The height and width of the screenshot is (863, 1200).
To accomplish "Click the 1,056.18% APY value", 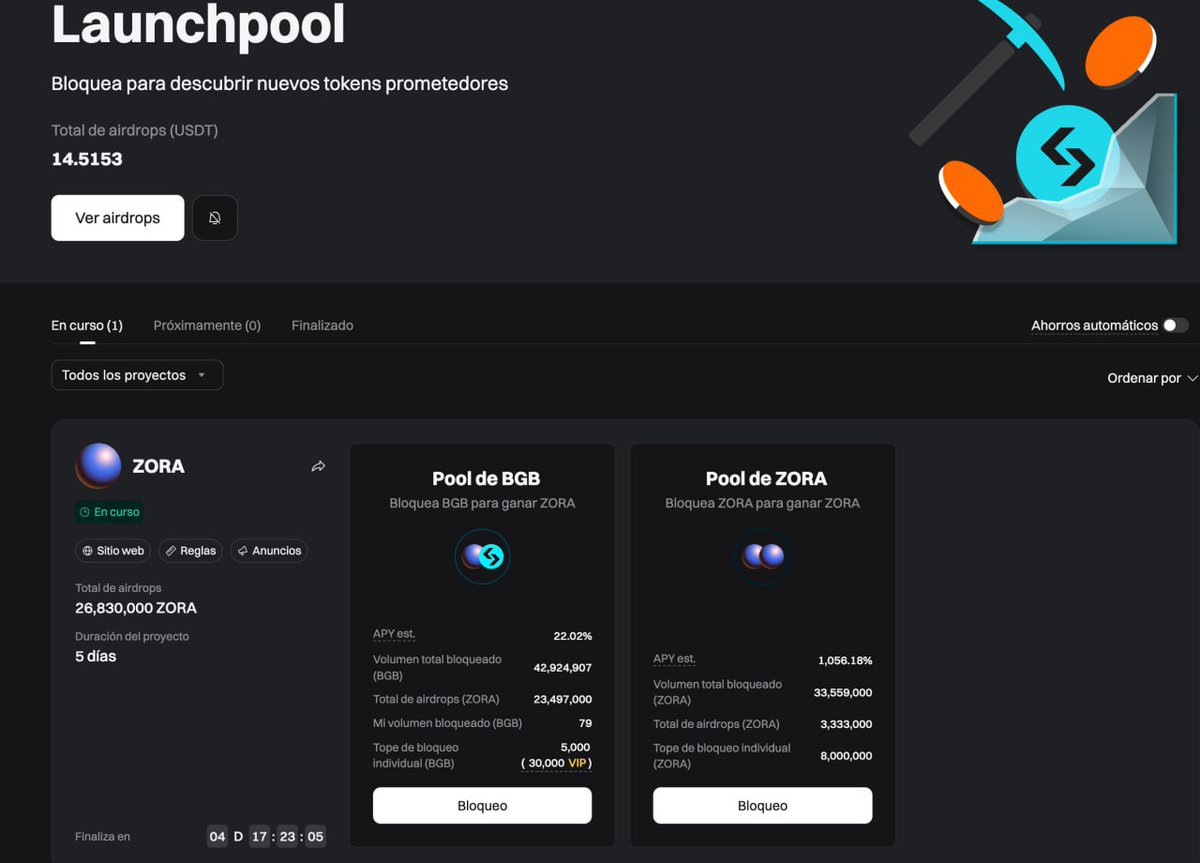I will pos(845,661).
